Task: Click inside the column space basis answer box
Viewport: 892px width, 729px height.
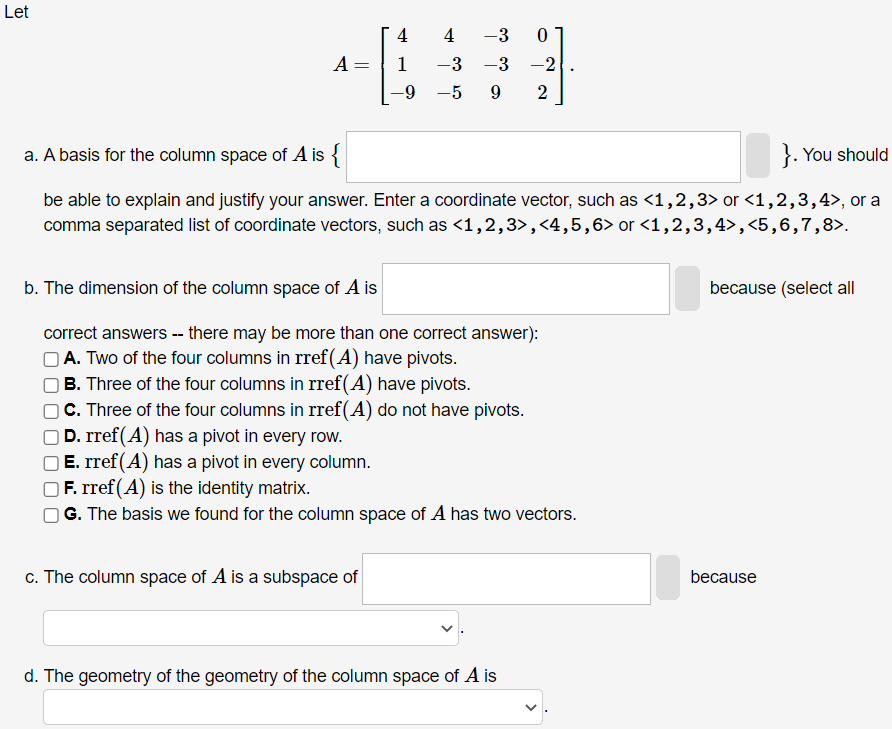Action: point(543,156)
